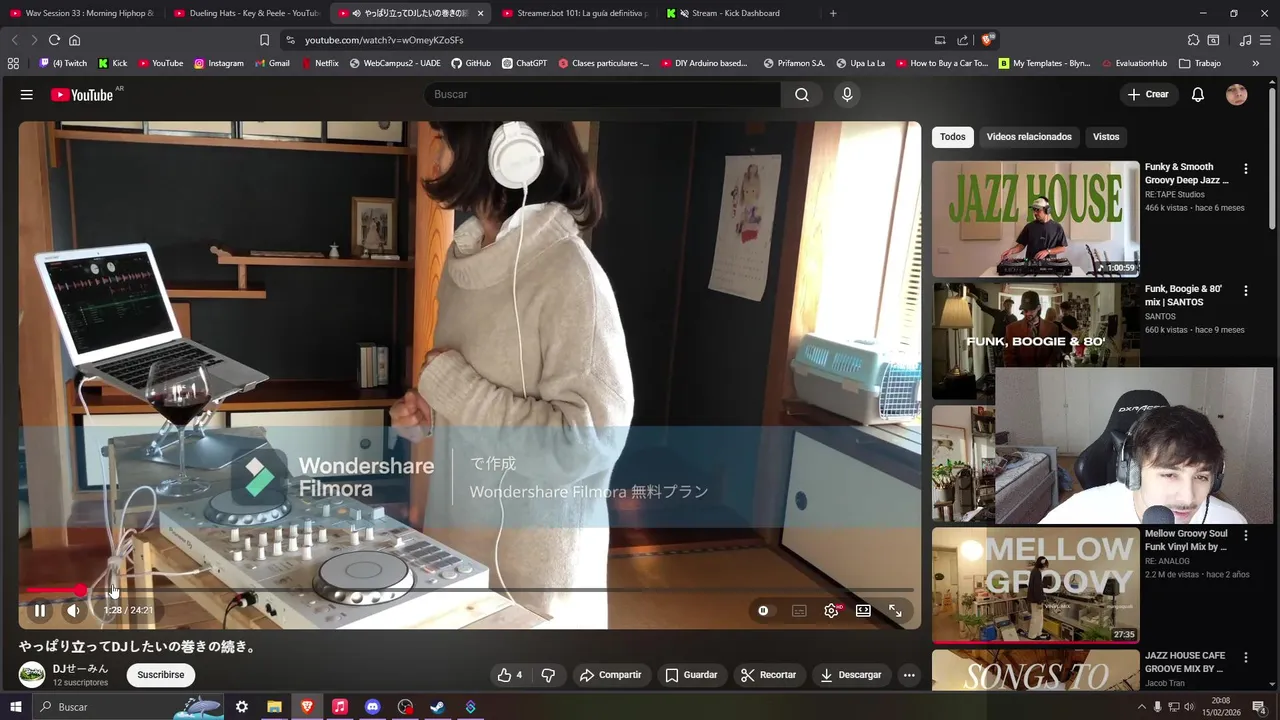This screenshot has width=1280, height=720.
Task: Open a new browser tab
Action: pyautogui.click(x=833, y=13)
